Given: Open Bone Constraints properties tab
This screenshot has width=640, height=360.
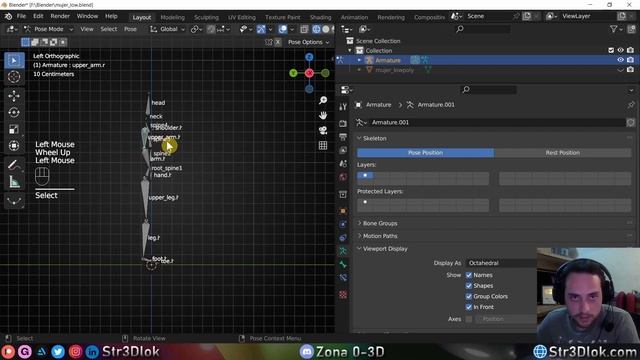Looking at the screenshot, I should [x=343, y=278].
